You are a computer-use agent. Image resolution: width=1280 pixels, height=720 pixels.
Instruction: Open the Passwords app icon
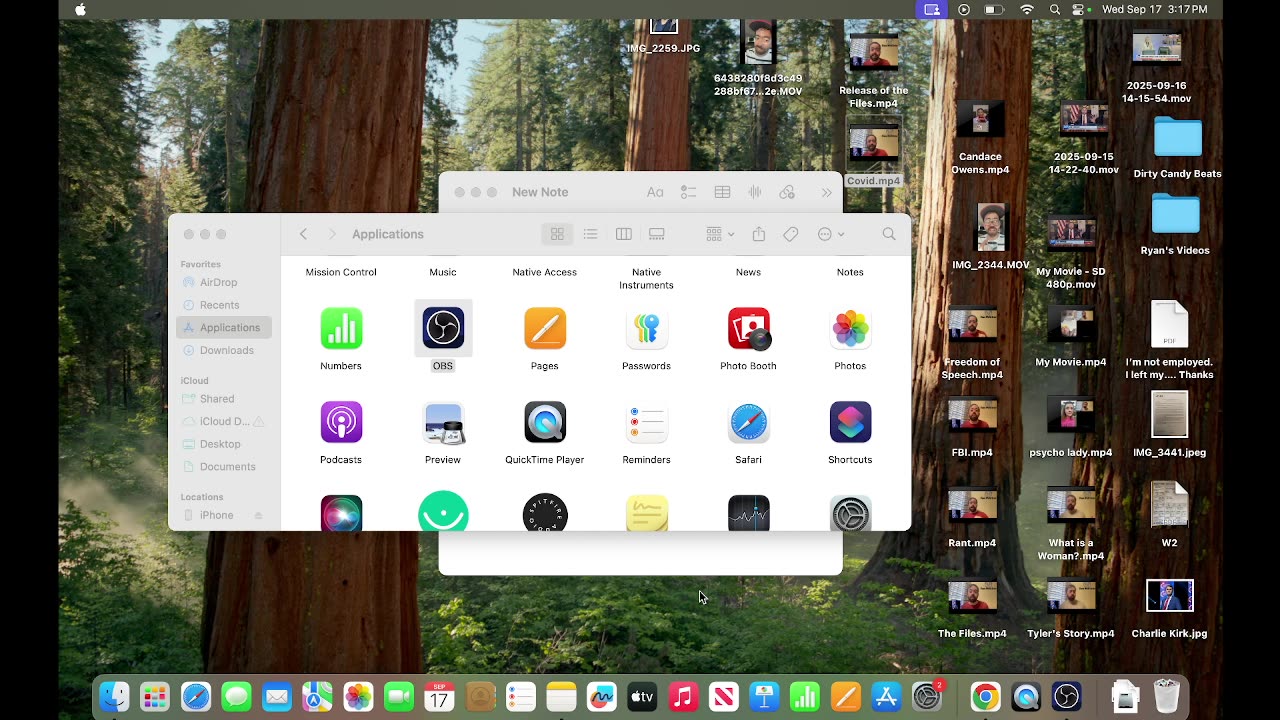point(647,328)
